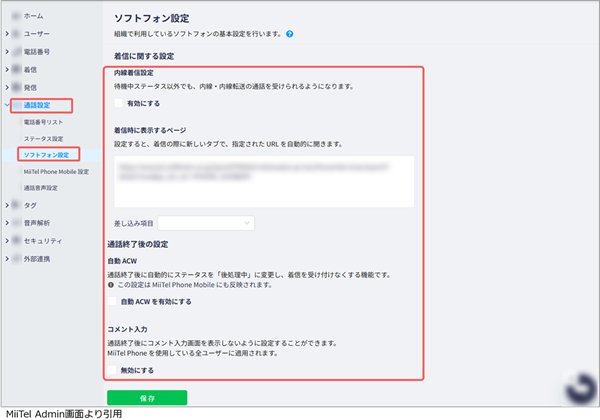
Task: Expand the ユーザー sidebar section
Action: (7, 34)
